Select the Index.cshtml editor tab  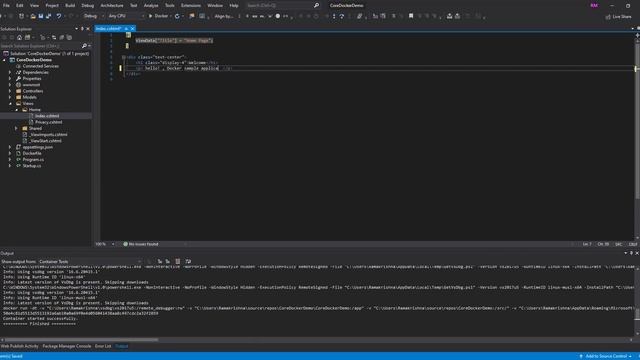109,29
